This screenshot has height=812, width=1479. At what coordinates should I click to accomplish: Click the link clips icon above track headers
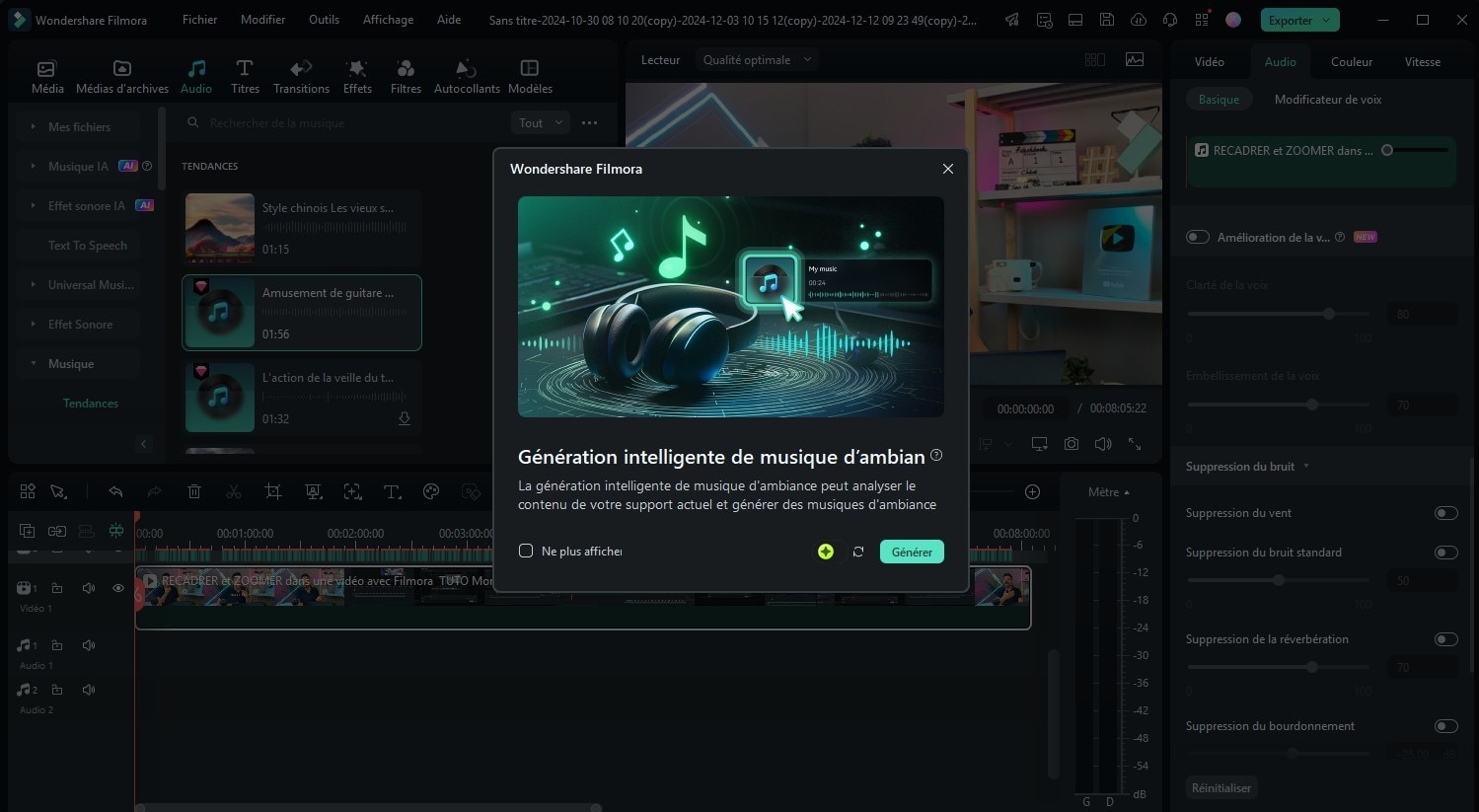point(57,531)
